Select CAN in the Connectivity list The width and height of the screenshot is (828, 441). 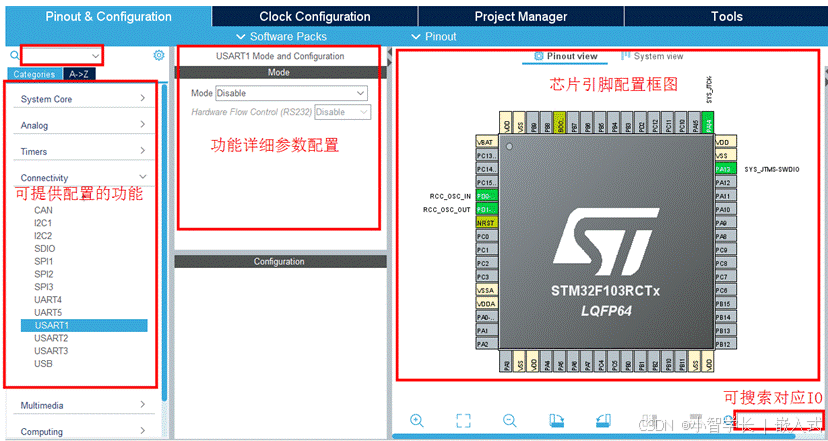point(43,210)
